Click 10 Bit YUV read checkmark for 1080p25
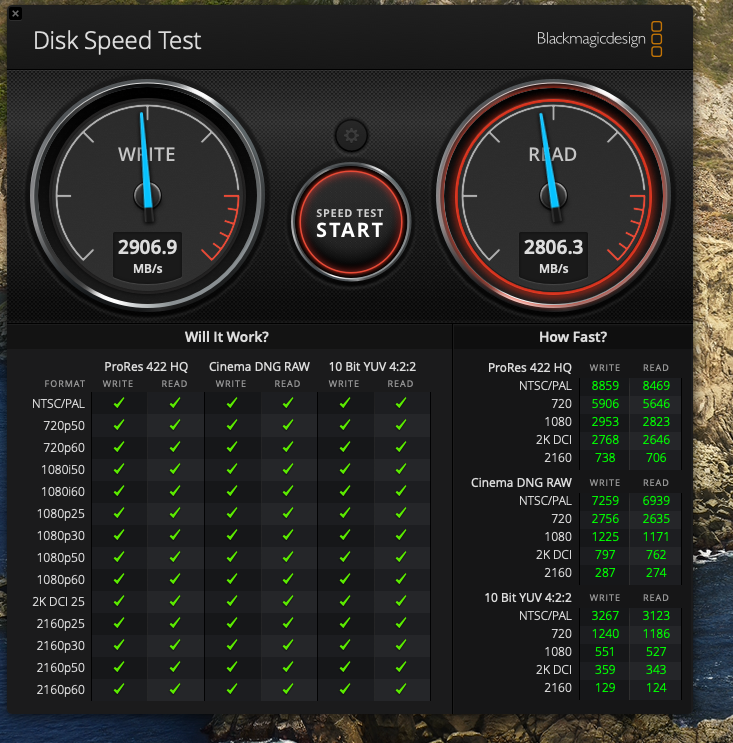This screenshot has width=733, height=743. [x=401, y=513]
